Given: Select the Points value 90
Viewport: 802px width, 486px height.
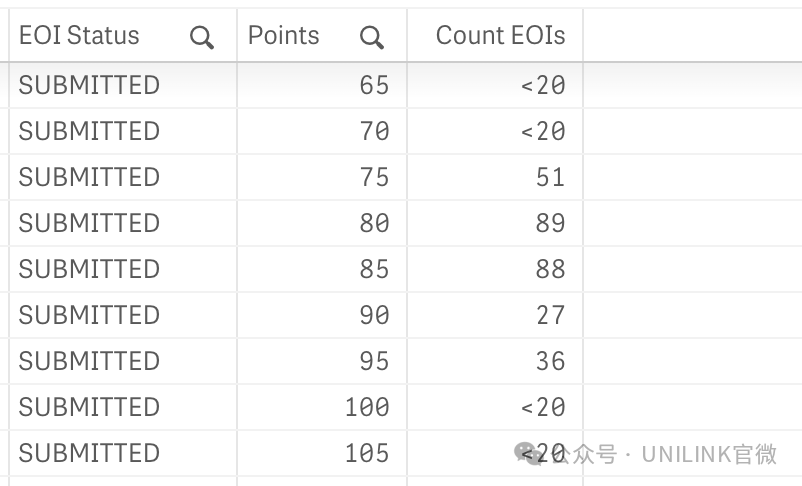Looking at the screenshot, I should pyautogui.click(x=374, y=315).
